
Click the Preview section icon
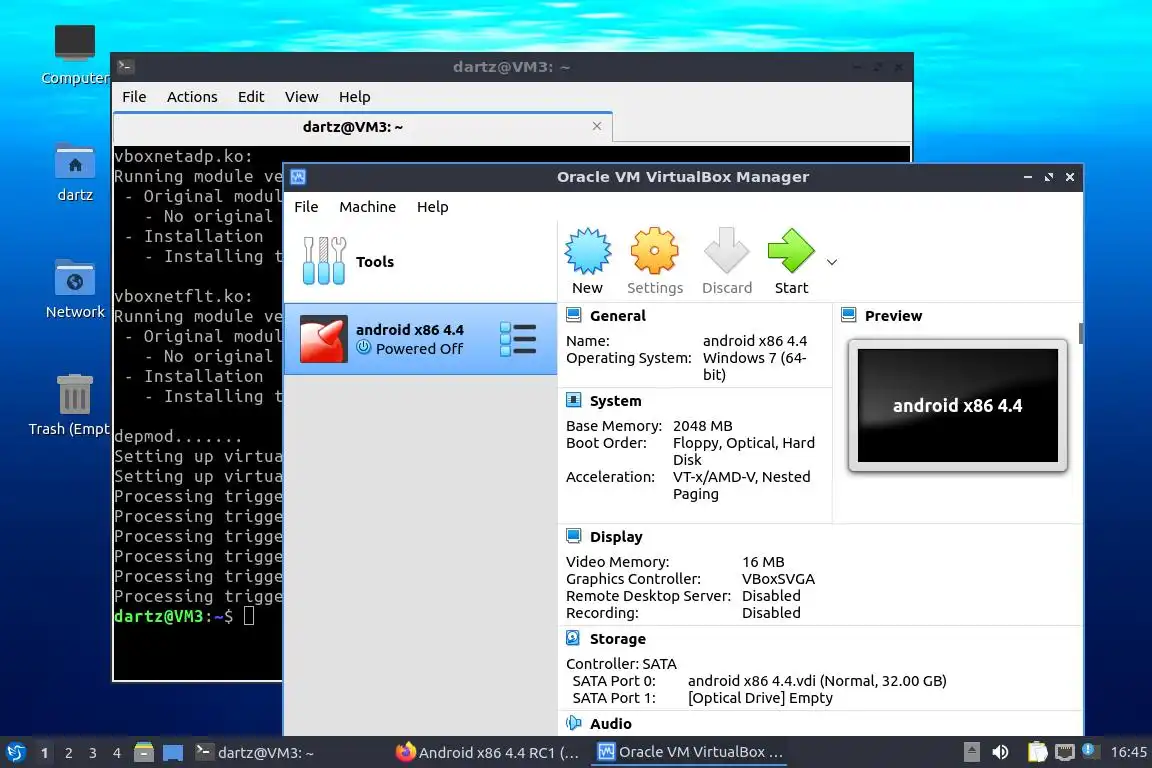tap(849, 315)
